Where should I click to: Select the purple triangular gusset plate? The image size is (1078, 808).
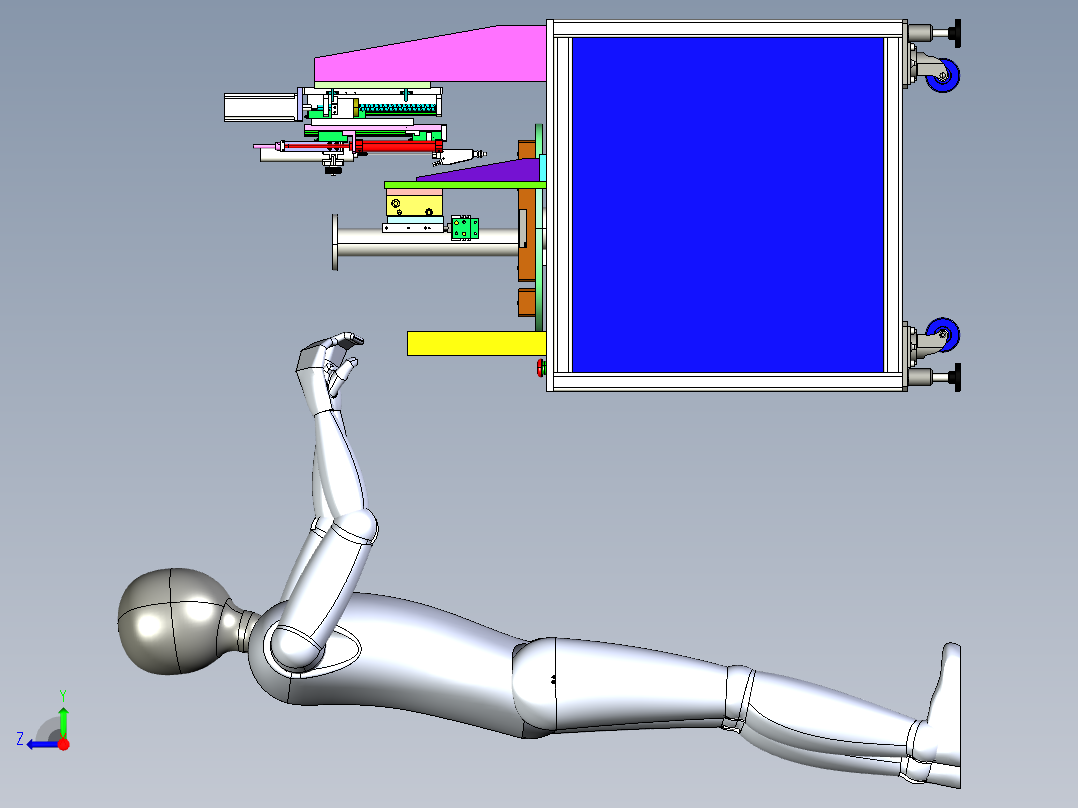[485, 172]
